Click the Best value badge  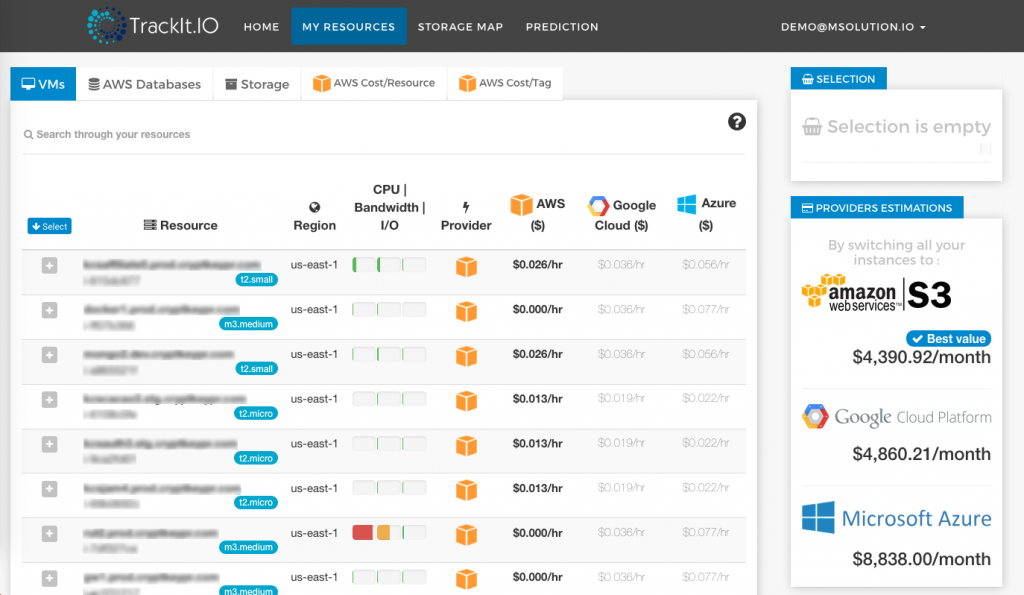tap(948, 338)
